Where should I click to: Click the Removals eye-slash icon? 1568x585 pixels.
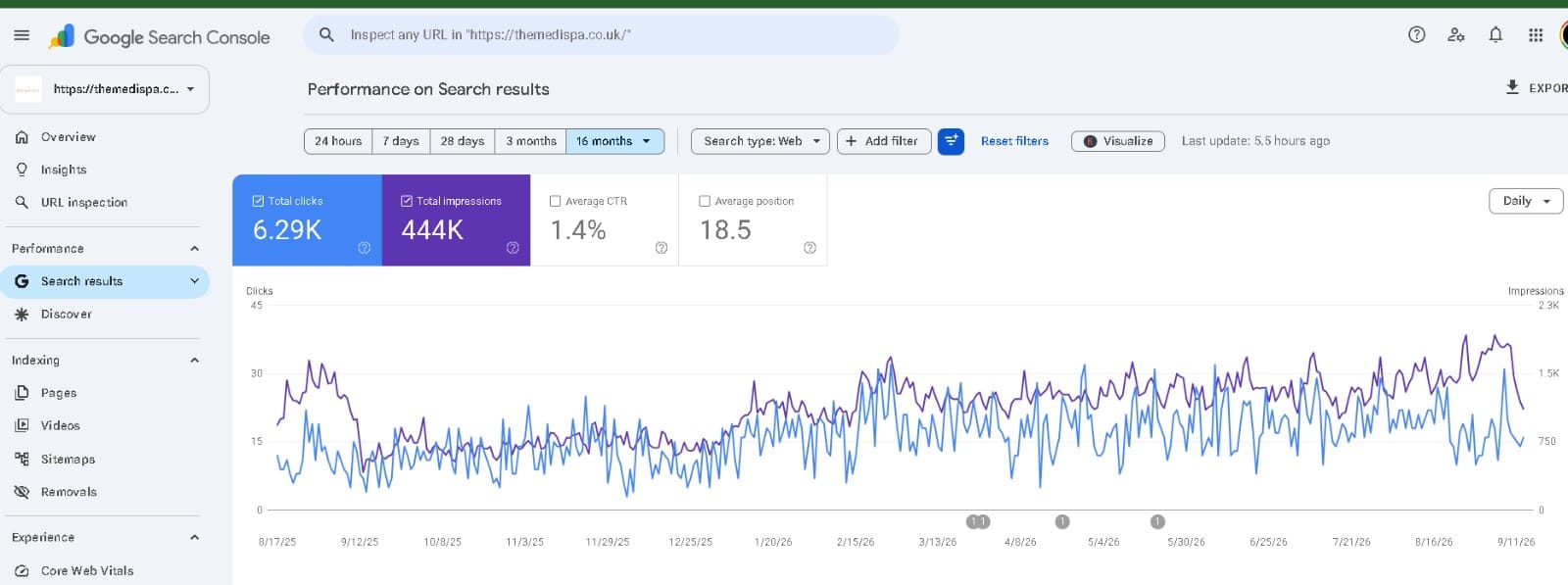22,492
